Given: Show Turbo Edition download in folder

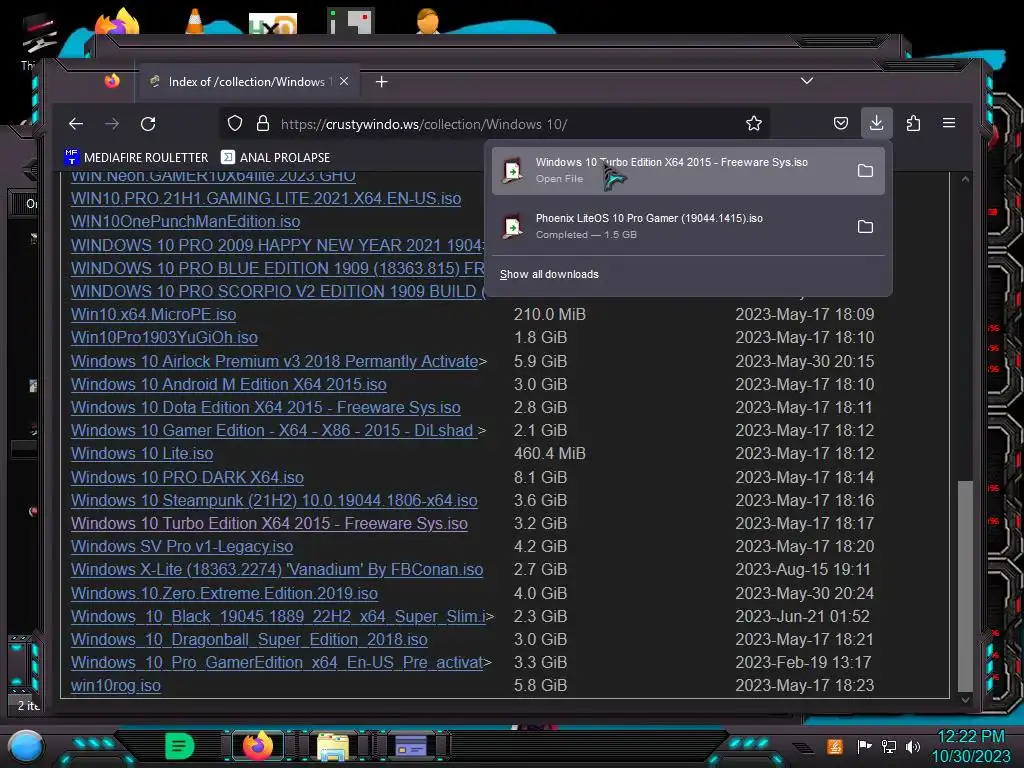Looking at the screenshot, I should (865, 170).
